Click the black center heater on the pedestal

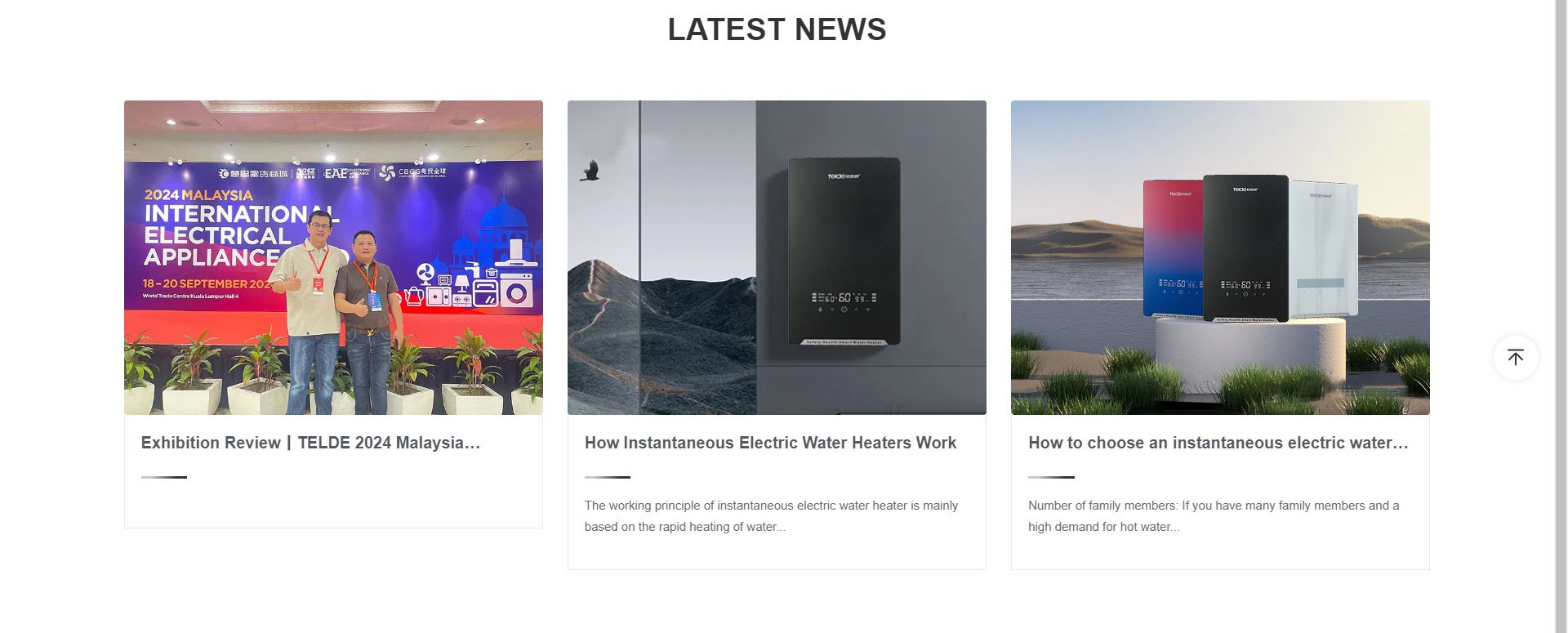[x=1245, y=247]
